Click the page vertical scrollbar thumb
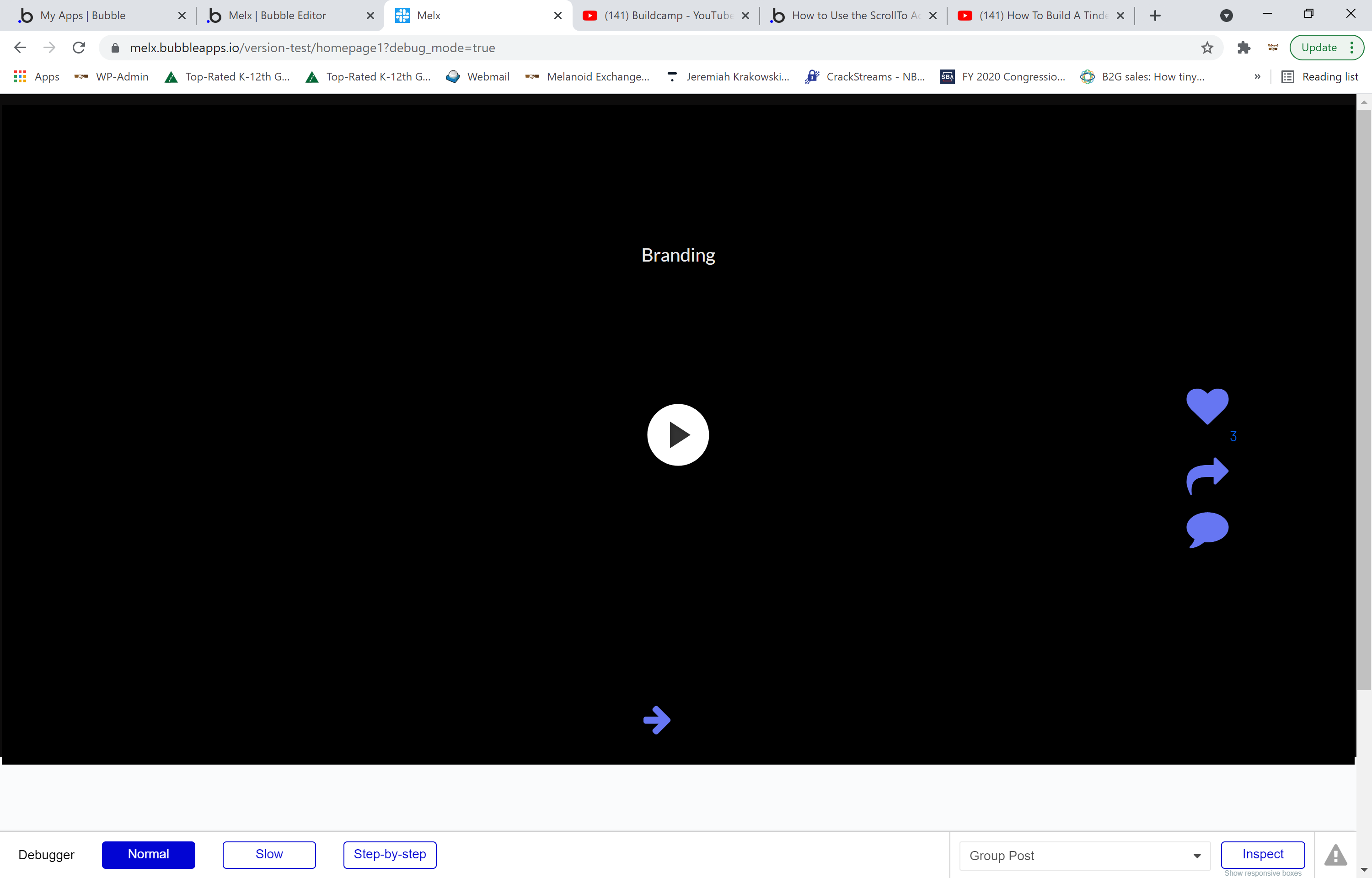 click(x=1363, y=399)
